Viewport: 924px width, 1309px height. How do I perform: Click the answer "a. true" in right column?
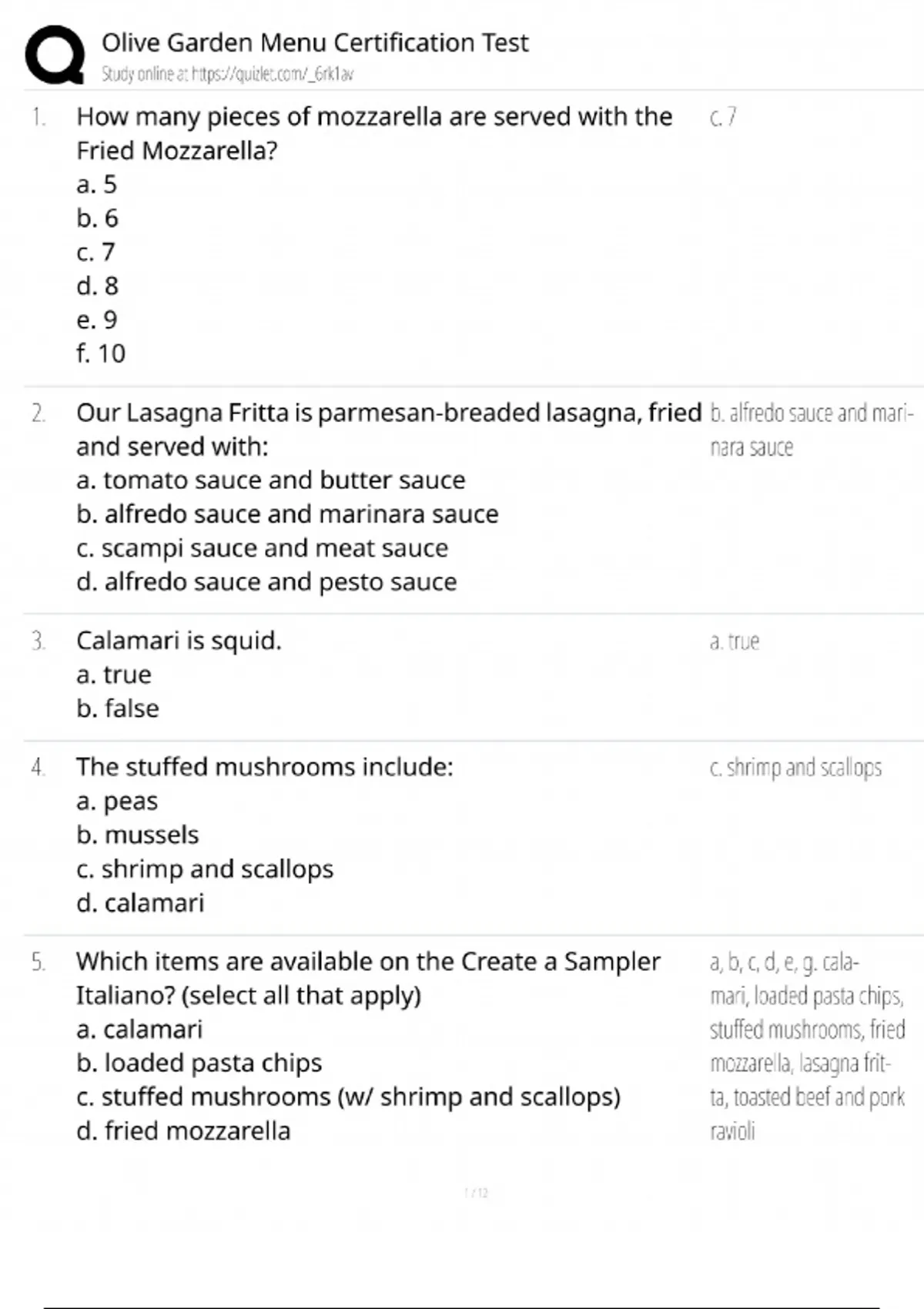coord(735,641)
